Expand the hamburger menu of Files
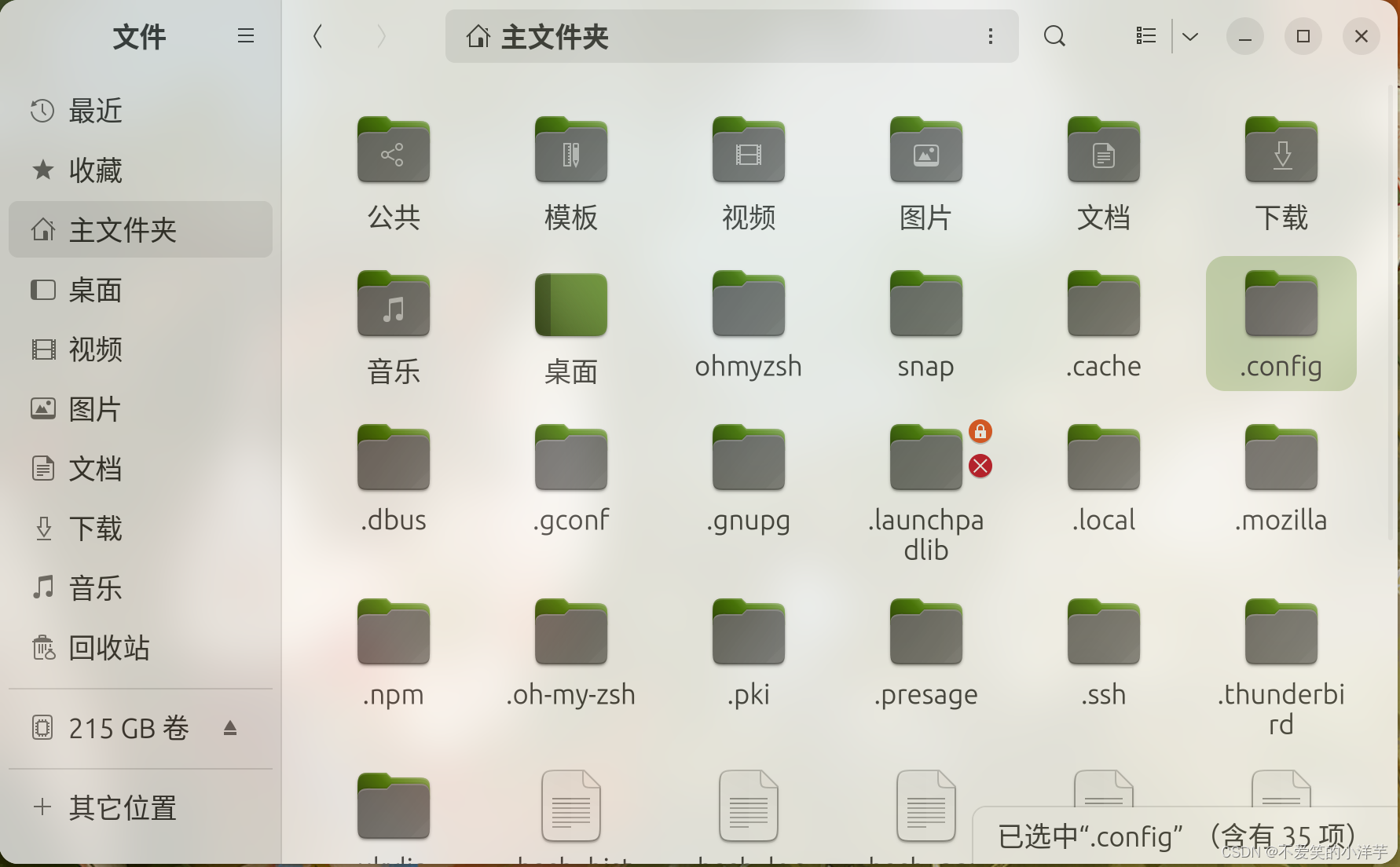This screenshot has height=867, width=1400. point(245,35)
